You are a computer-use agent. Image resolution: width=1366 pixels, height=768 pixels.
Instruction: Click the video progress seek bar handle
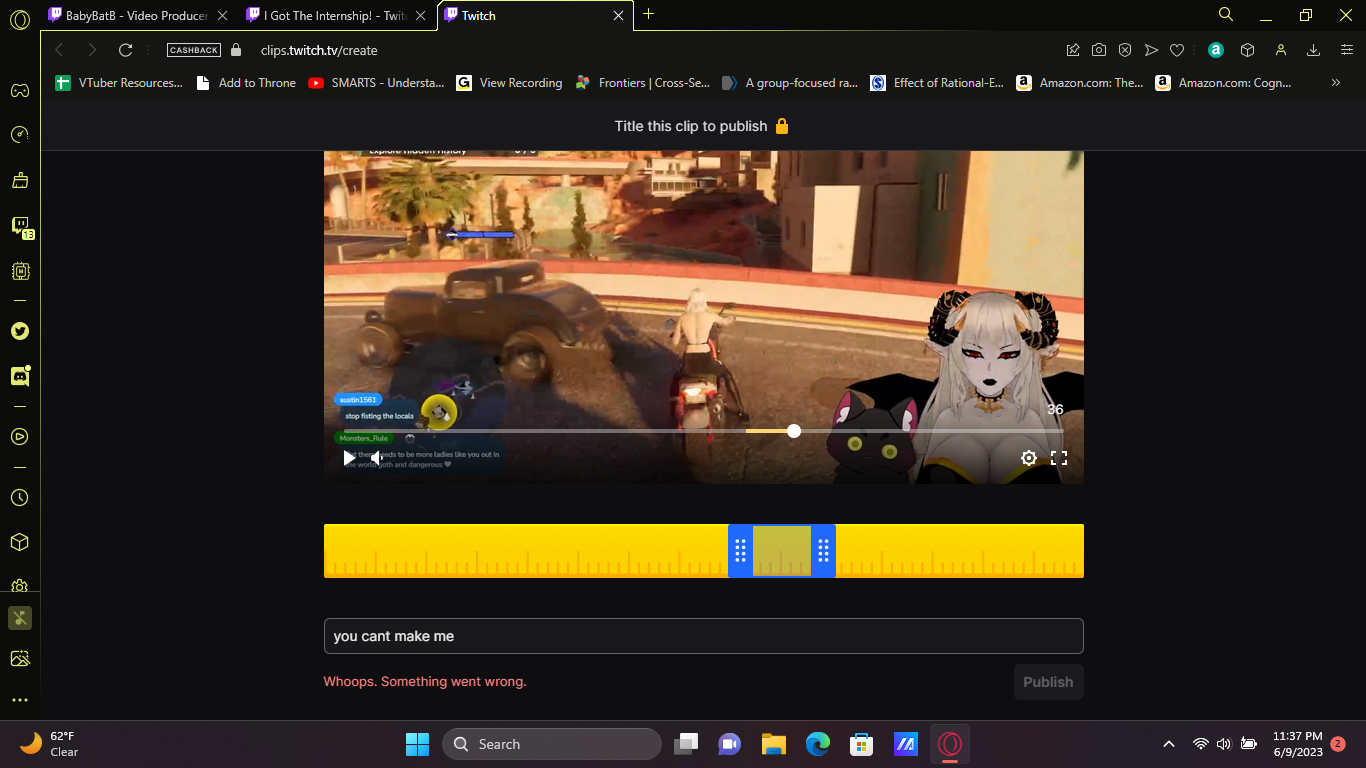[794, 431]
